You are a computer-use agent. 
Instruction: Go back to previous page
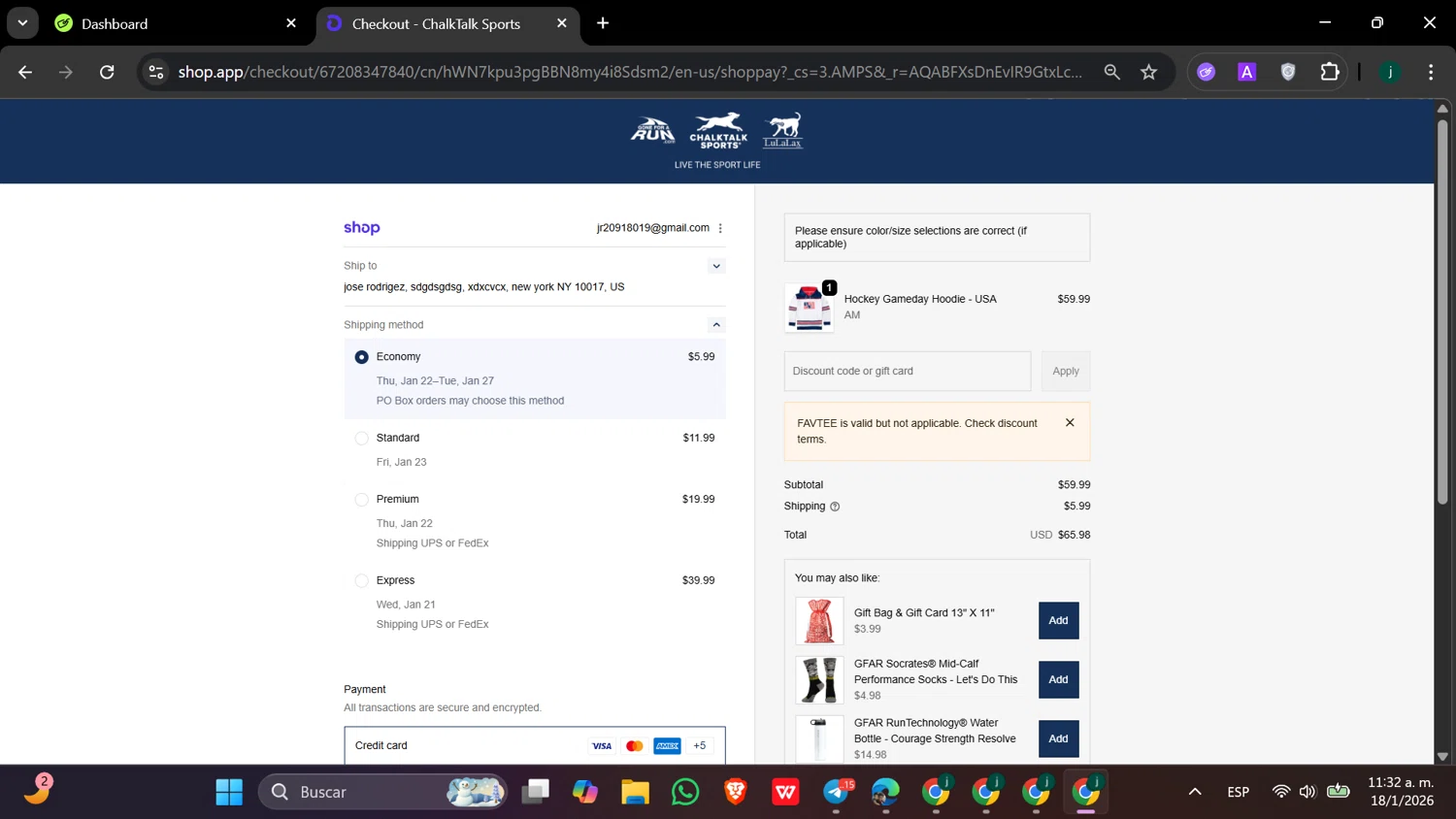(x=25, y=72)
